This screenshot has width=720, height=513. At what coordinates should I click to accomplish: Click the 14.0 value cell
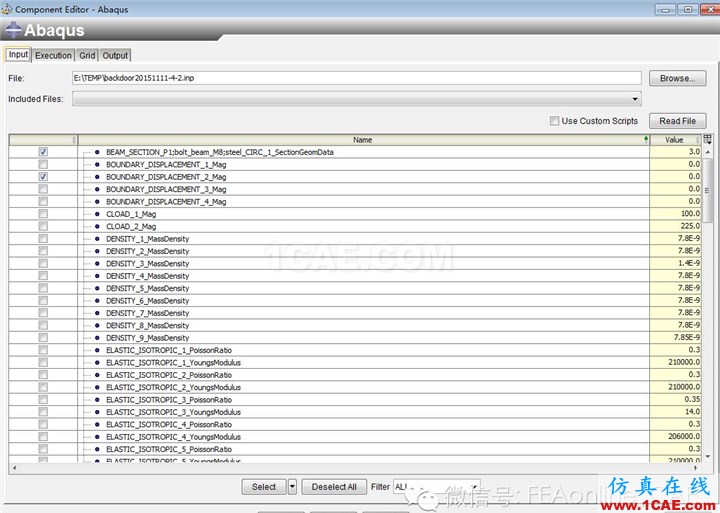pyautogui.click(x=675, y=412)
